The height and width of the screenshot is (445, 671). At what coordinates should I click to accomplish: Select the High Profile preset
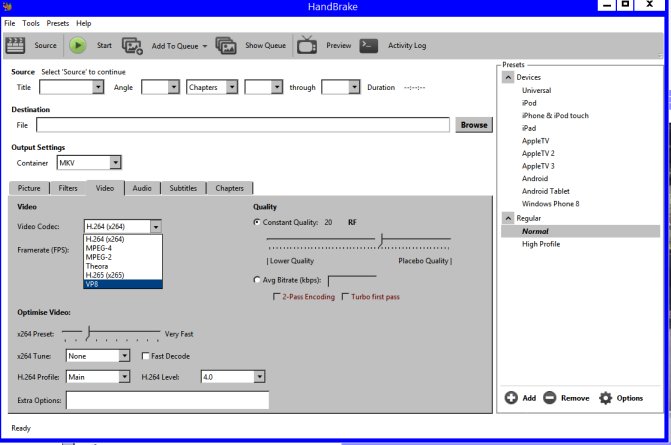coord(541,244)
